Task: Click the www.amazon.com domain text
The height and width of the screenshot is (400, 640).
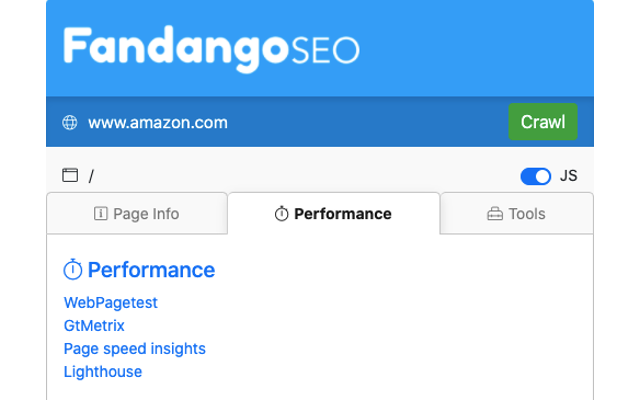Action: 158,122
